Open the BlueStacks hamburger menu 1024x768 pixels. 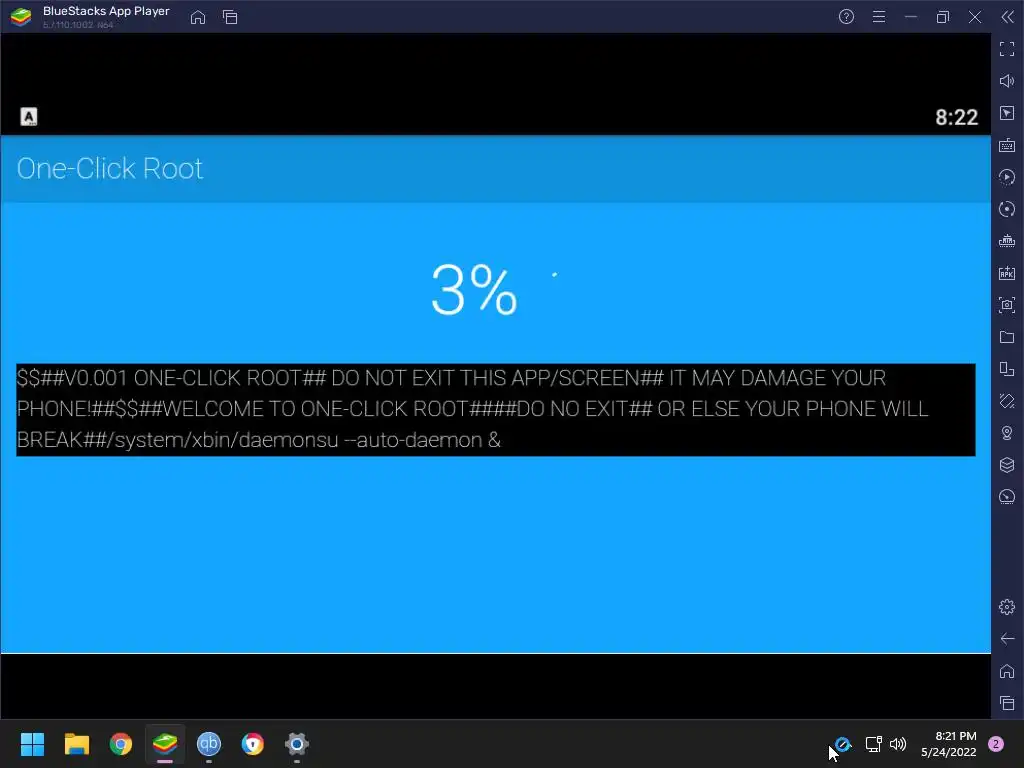click(879, 17)
